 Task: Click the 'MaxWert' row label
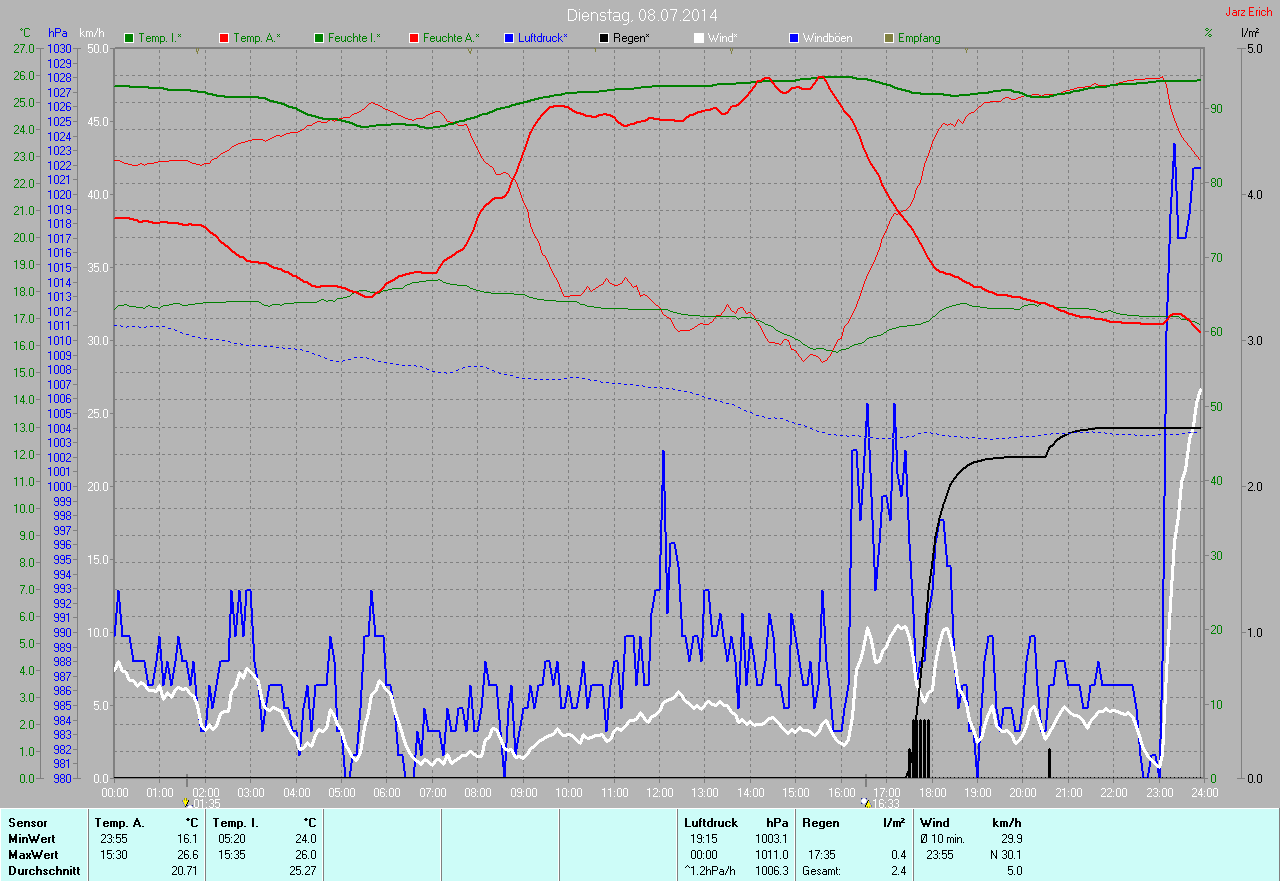tap(33, 855)
